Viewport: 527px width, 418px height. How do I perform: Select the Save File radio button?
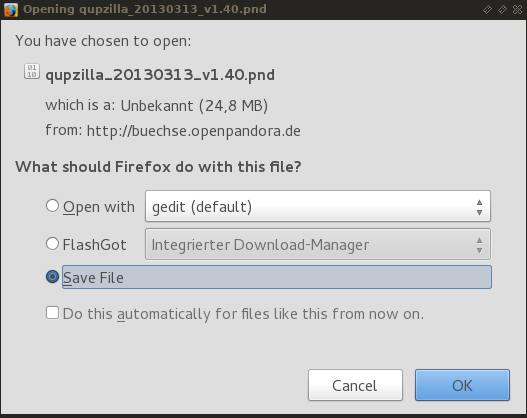click(52, 277)
